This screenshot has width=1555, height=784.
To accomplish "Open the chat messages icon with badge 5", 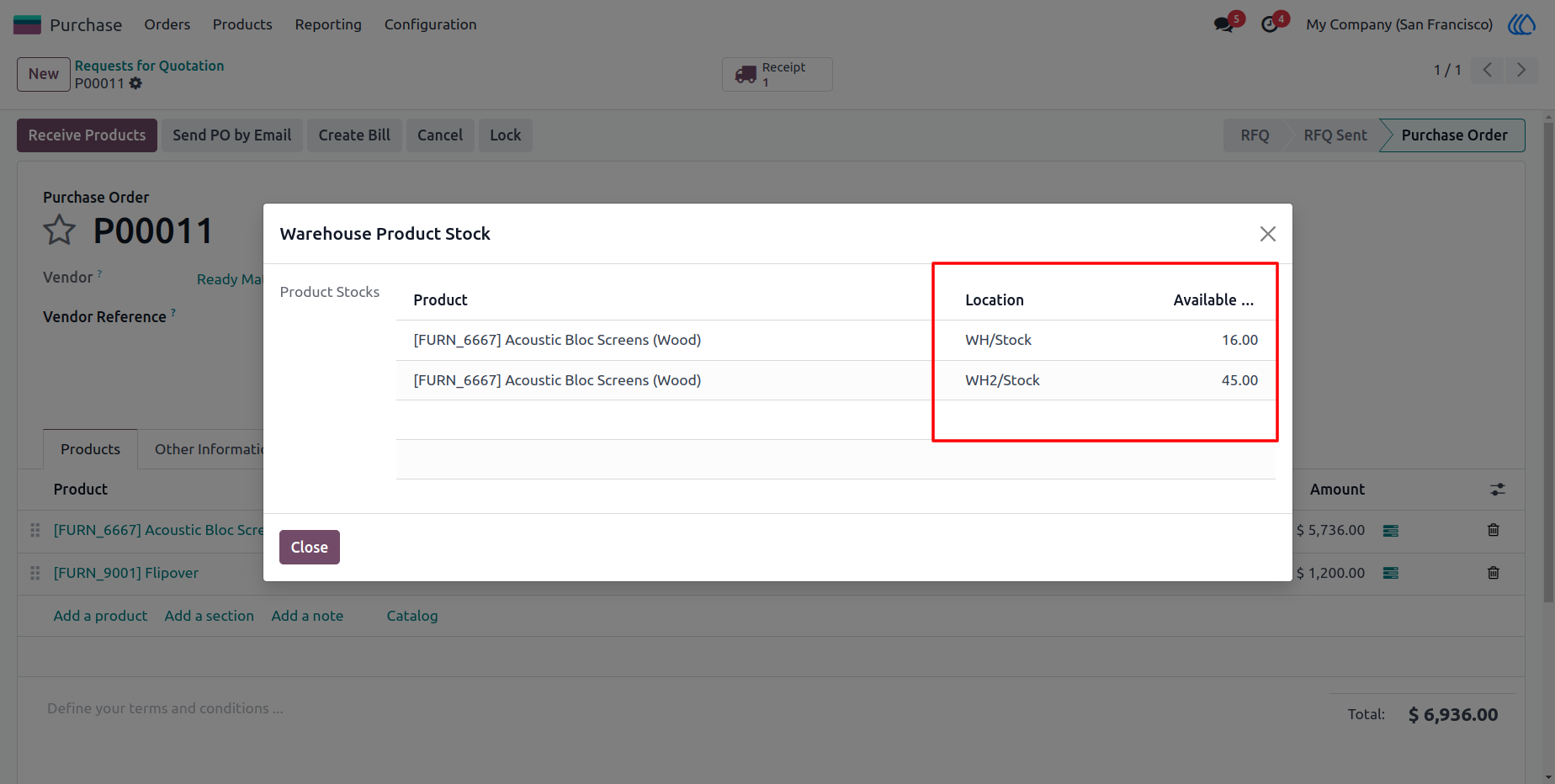I will (x=1225, y=24).
